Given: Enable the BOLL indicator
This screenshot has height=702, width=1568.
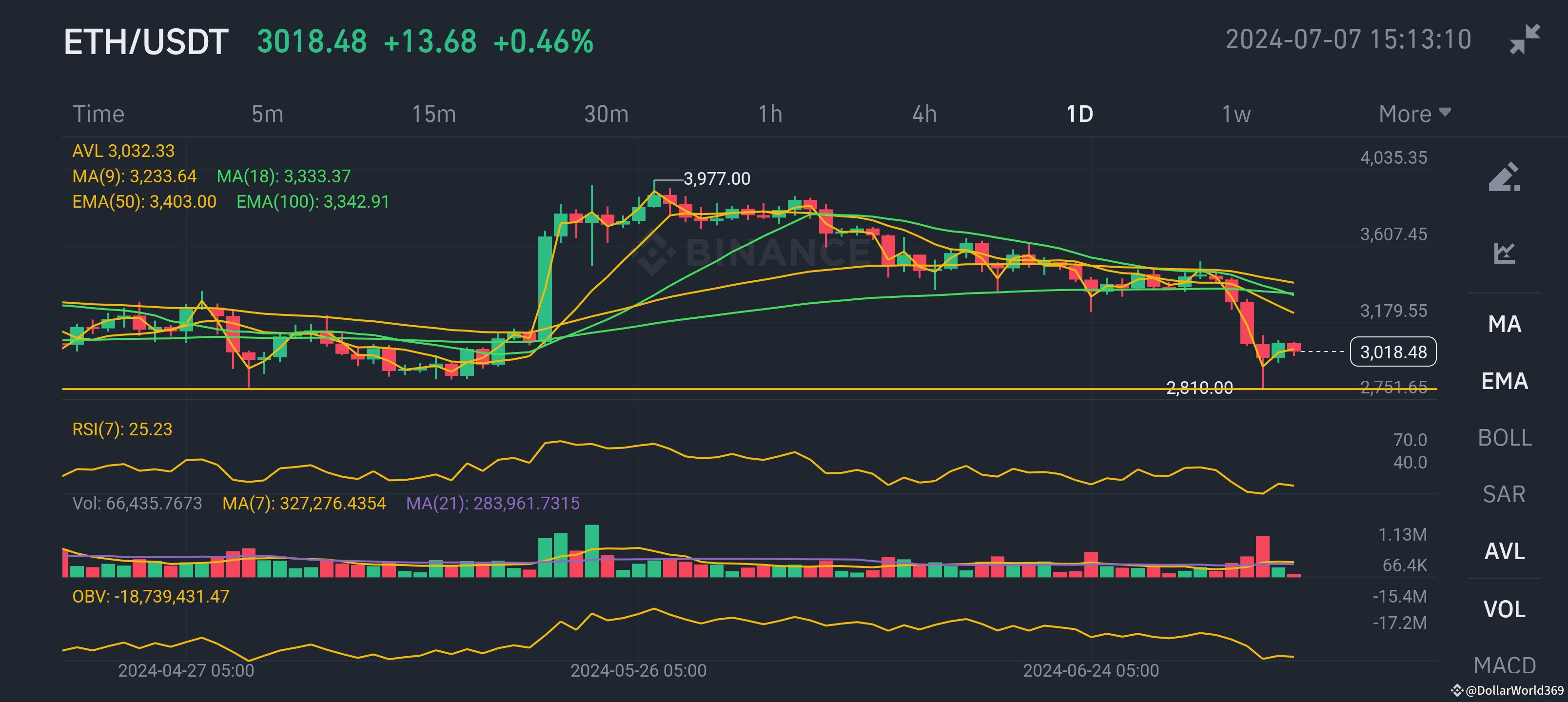Looking at the screenshot, I should pos(1504,438).
